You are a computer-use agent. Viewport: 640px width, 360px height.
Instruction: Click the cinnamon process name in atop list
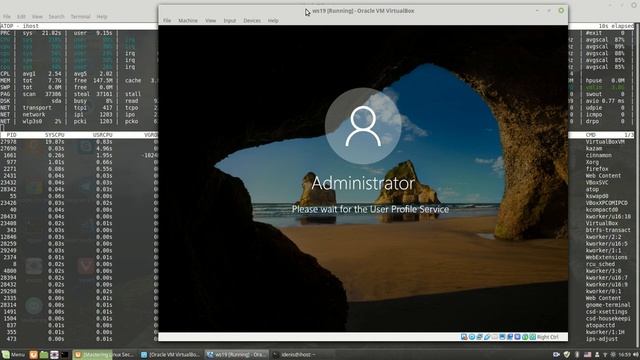[x=599, y=156]
